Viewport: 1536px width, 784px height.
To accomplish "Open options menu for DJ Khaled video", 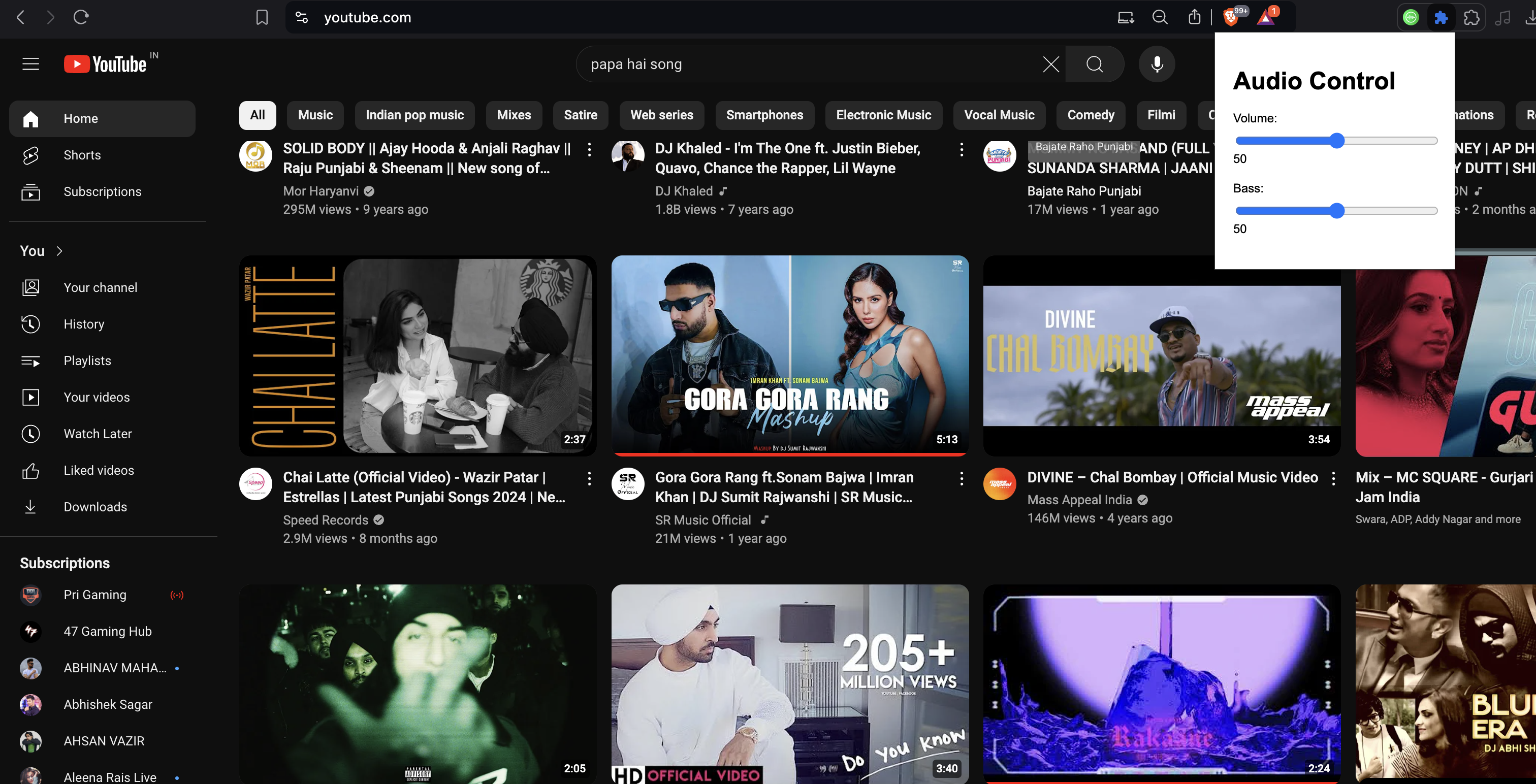I will (961, 150).
